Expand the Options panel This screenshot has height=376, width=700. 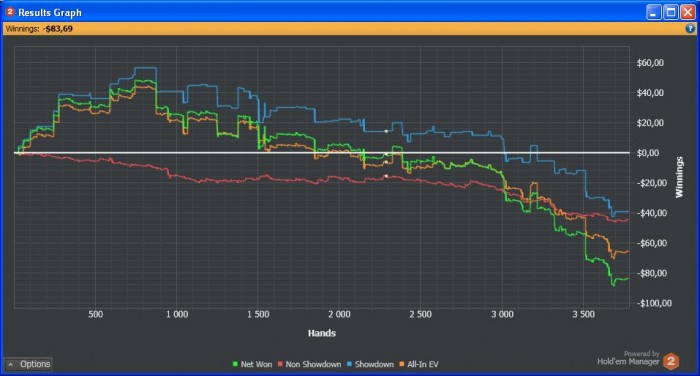tap(29, 364)
